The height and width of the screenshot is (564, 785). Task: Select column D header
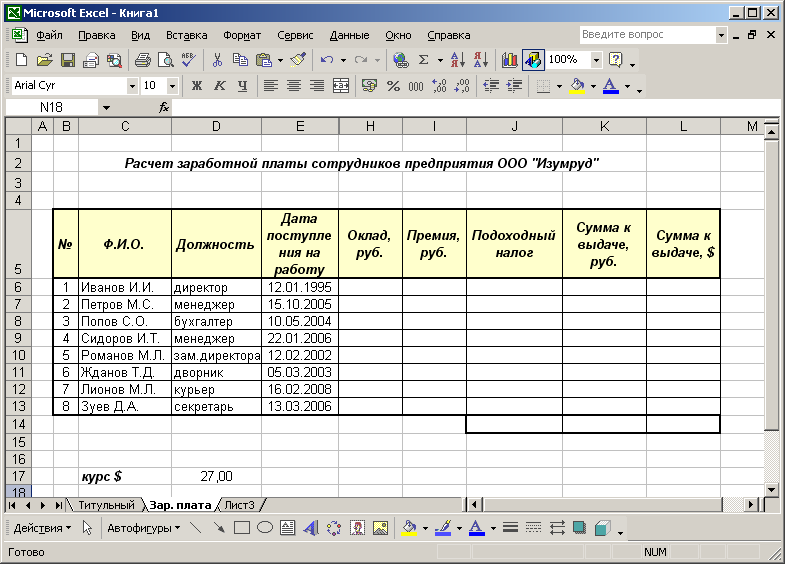click(x=216, y=127)
